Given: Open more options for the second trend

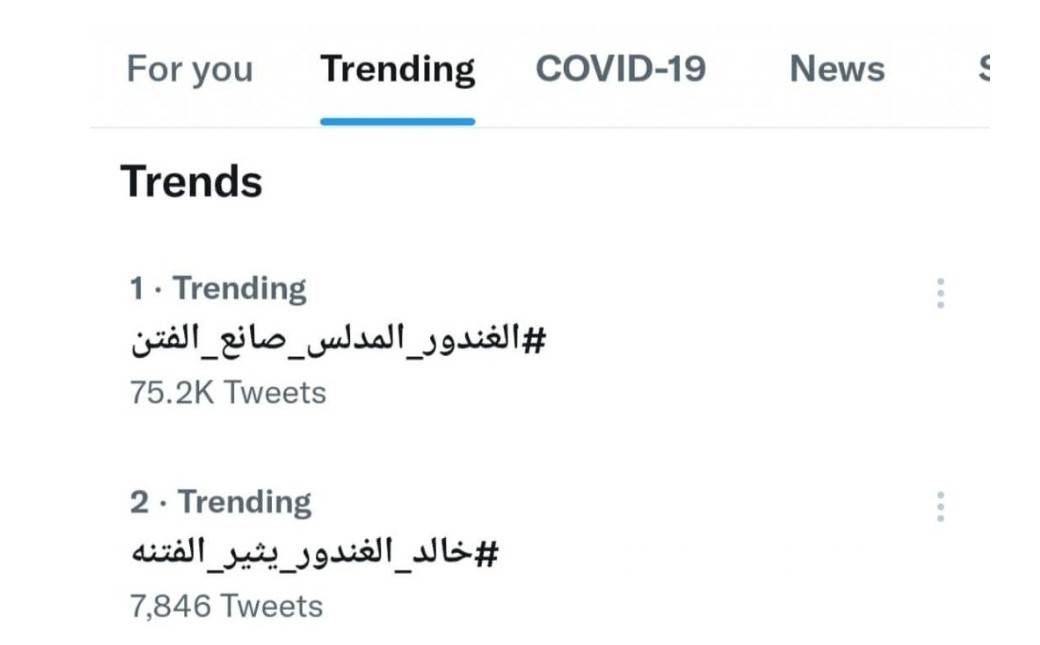Looking at the screenshot, I should pos(940,506).
